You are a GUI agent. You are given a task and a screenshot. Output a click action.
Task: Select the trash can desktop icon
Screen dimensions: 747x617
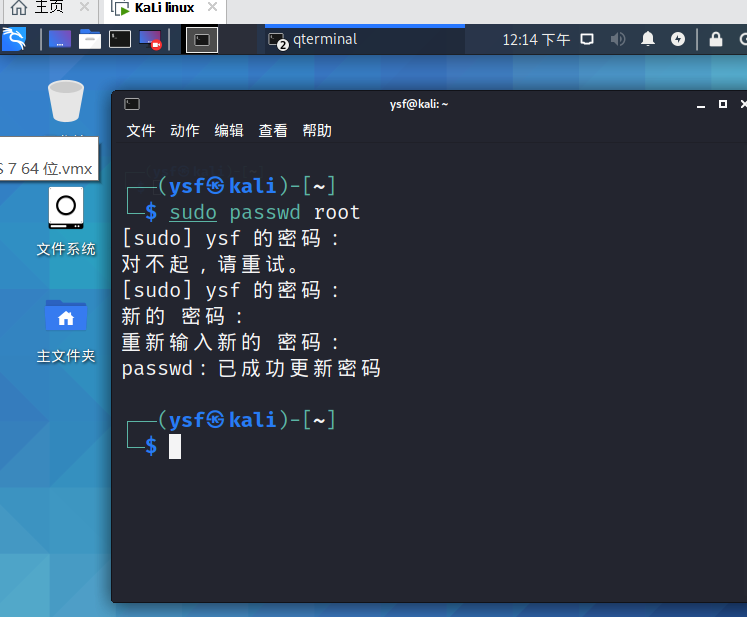66,101
